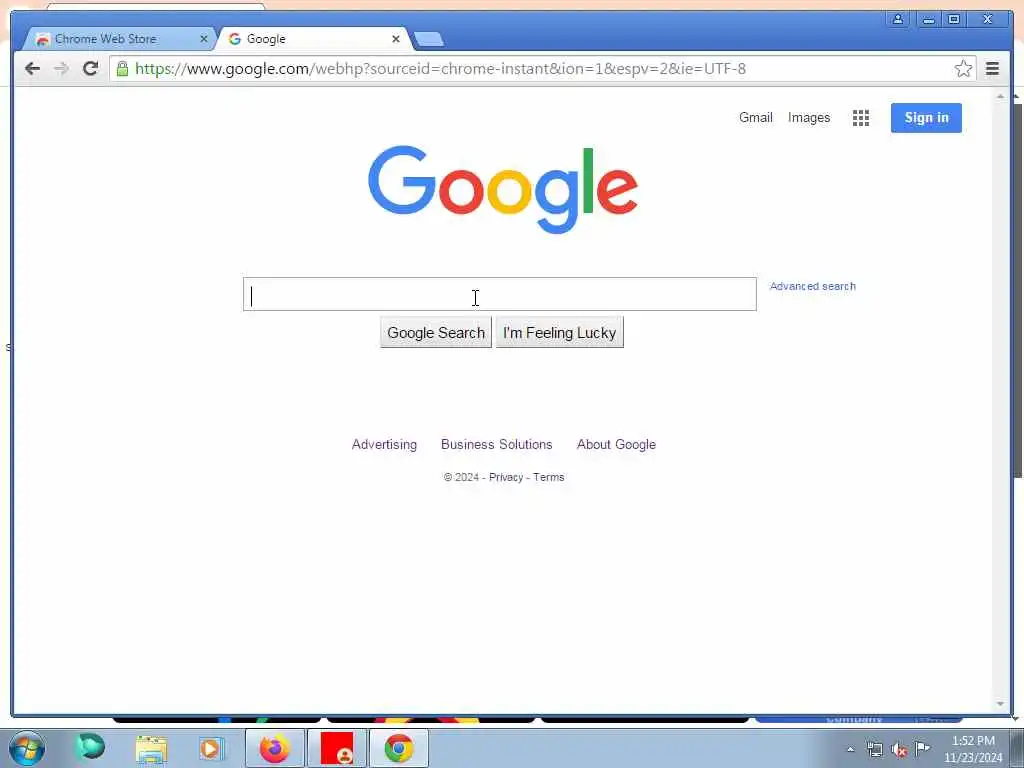
Task: Open the Advertising link
Action: 384,444
